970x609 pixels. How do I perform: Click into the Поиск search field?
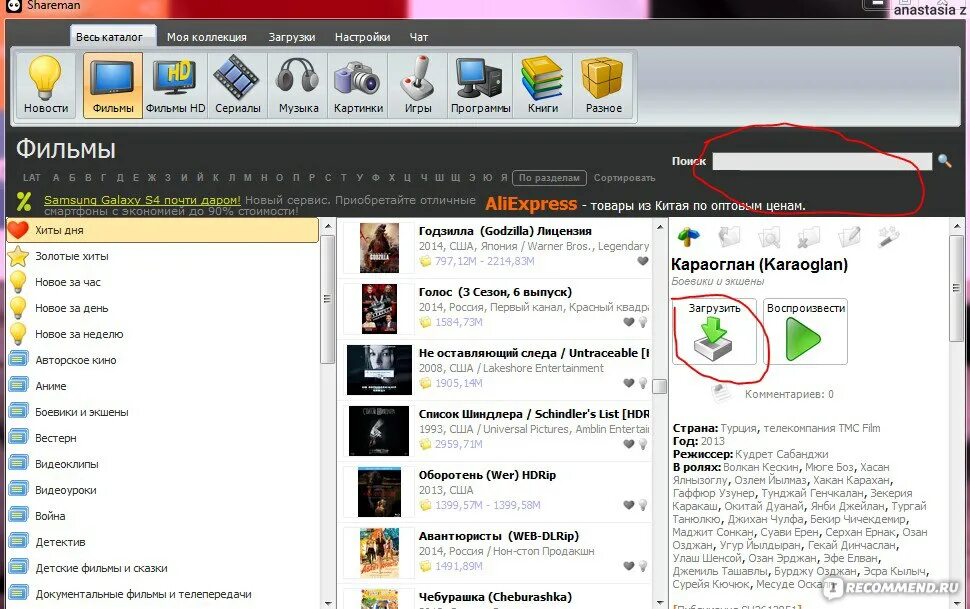[x=822, y=162]
